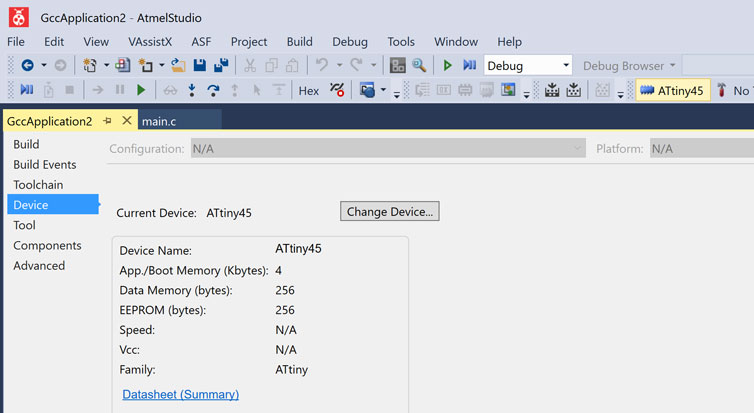Select the Toolchain properties page
The height and width of the screenshot is (413, 754).
(38, 185)
